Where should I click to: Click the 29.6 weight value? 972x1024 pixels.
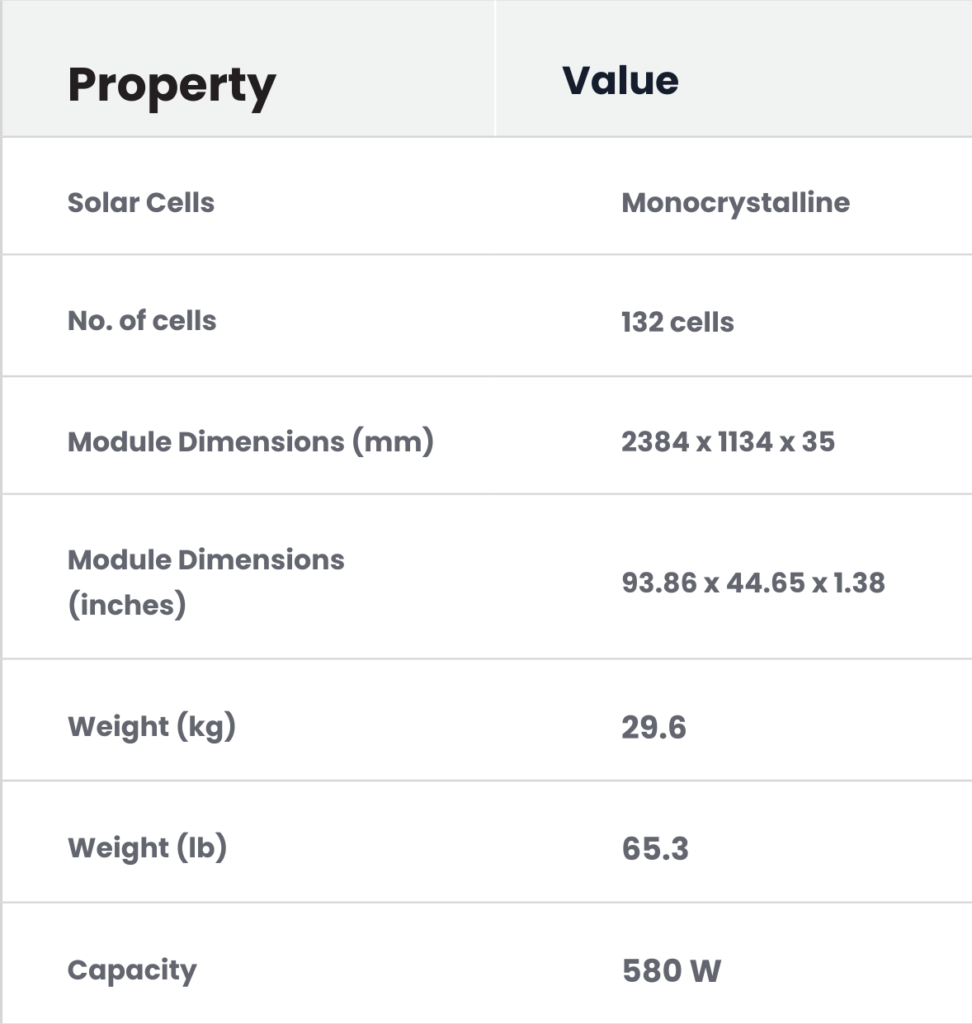tap(654, 728)
